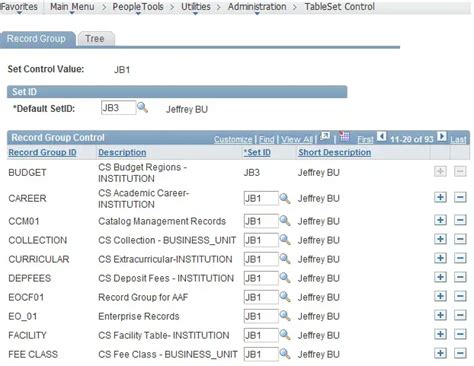The width and height of the screenshot is (474, 366).
Task: Click Set ID field for CCM01
Action: (261, 221)
